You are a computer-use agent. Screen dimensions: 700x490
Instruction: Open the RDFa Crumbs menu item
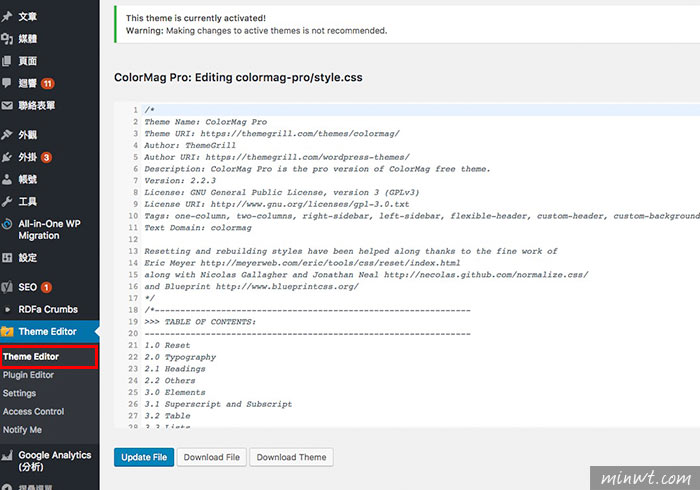tap(50, 309)
